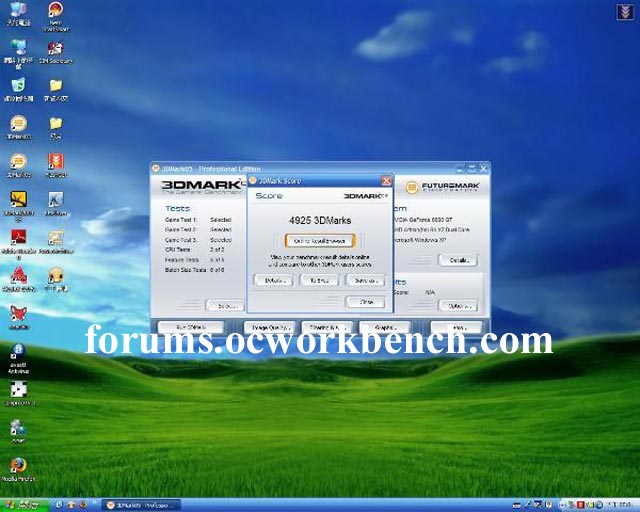640x512 pixels.
Task: Click the Run 3DMark button
Action: point(191,327)
